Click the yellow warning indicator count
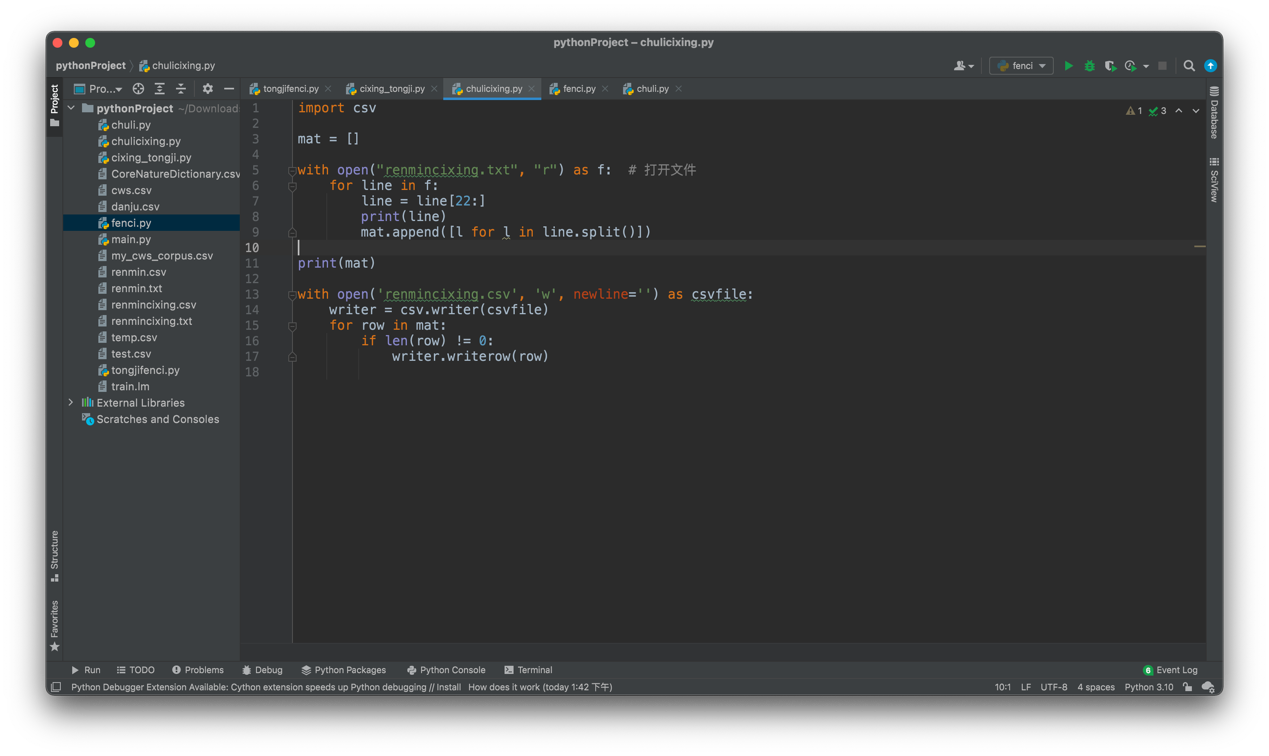This screenshot has height=756, width=1269. click(1134, 111)
